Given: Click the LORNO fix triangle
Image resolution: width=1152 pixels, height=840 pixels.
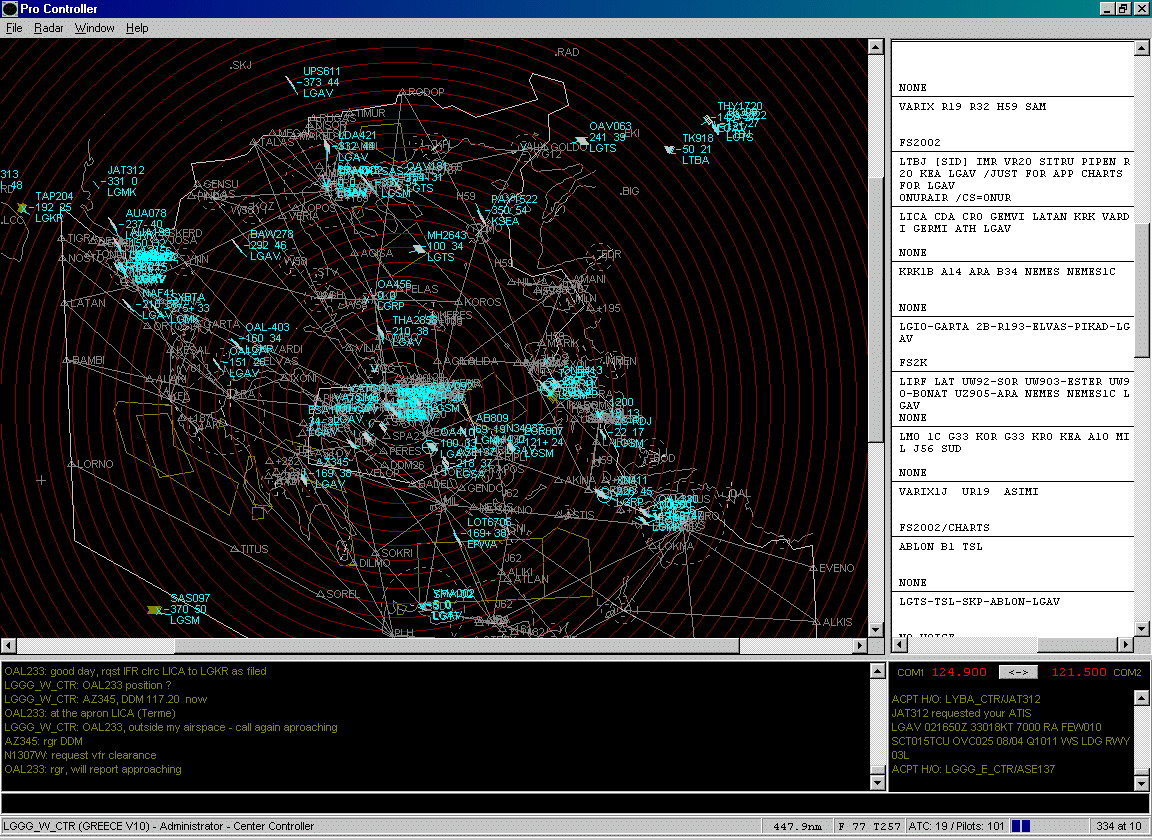Looking at the screenshot, I should pyautogui.click(x=71, y=464).
